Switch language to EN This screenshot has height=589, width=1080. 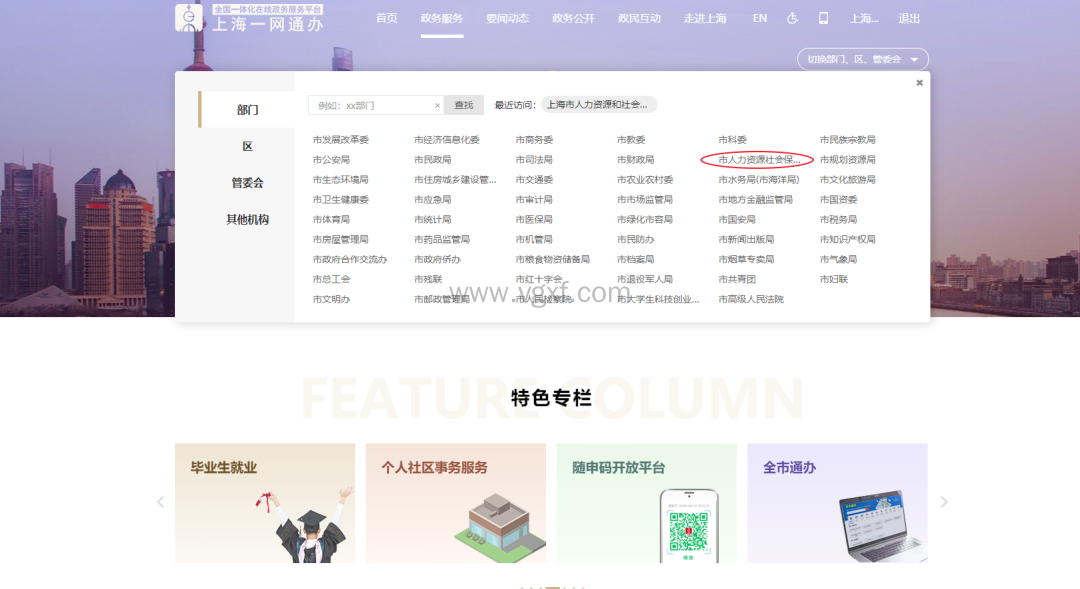(x=760, y=18)
